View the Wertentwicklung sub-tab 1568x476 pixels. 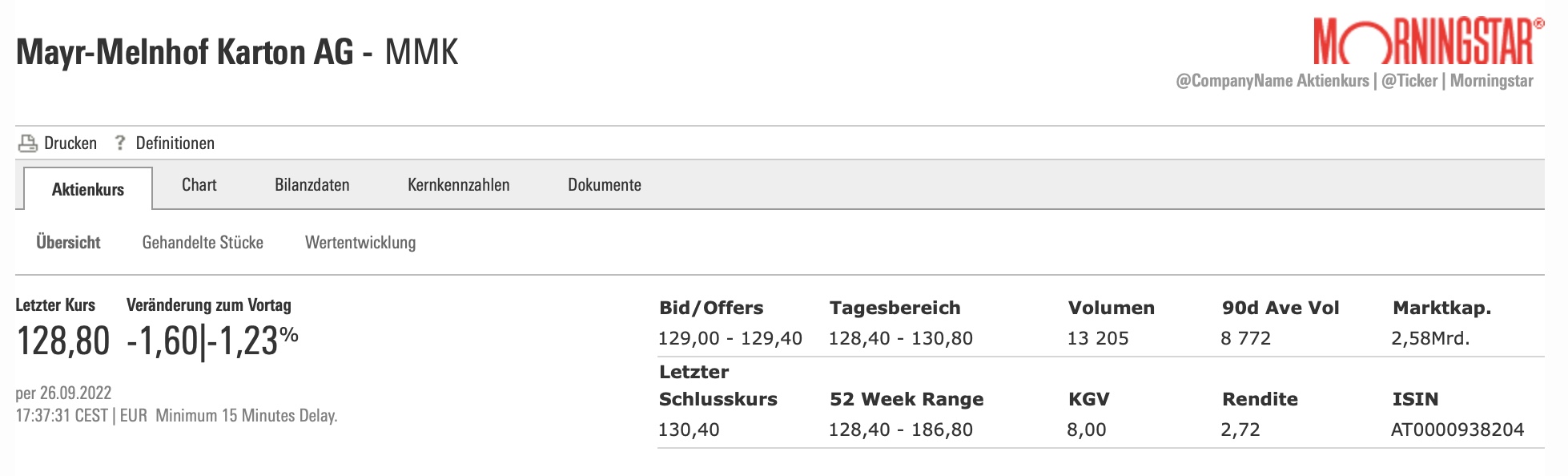[360, 243]
